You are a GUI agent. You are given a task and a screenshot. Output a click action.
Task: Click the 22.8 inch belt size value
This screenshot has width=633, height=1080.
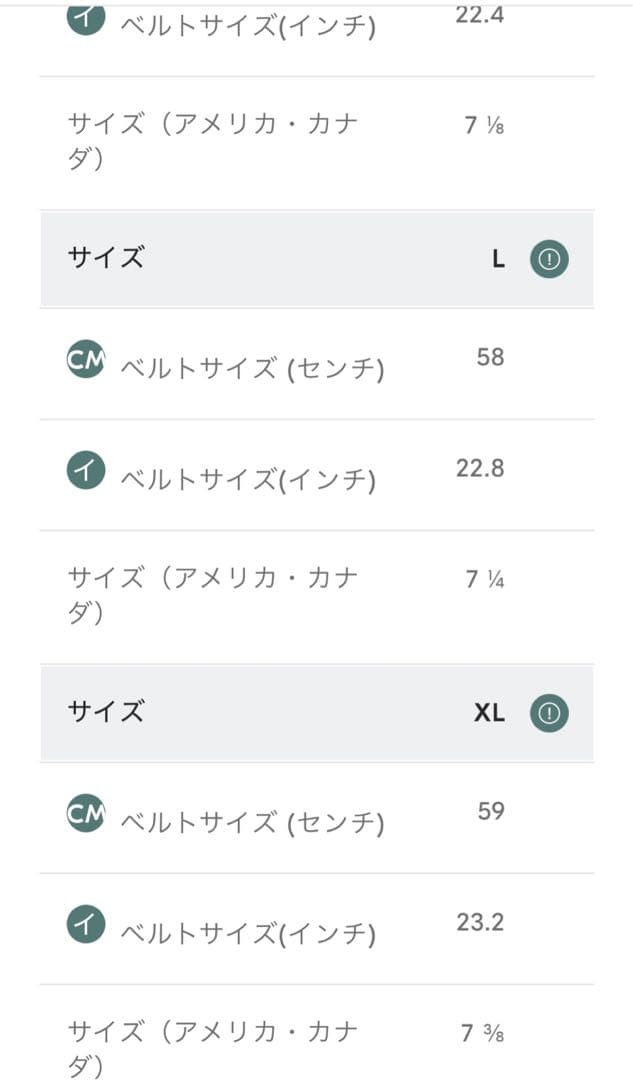click(480, 468)
